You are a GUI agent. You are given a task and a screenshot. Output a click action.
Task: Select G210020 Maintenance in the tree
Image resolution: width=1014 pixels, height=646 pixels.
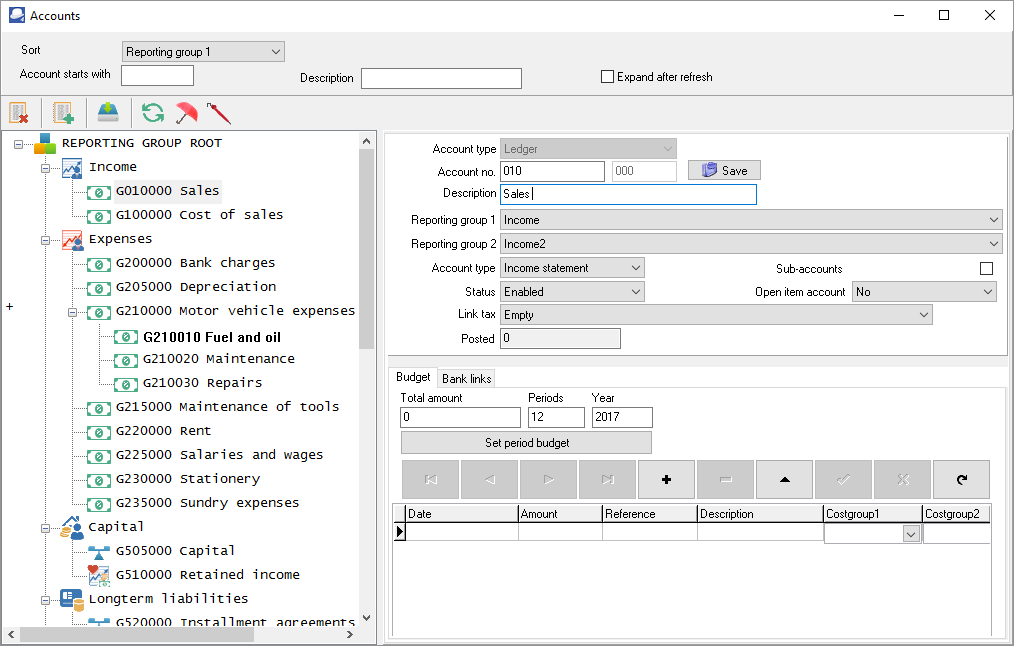click(x=219, y=359)
